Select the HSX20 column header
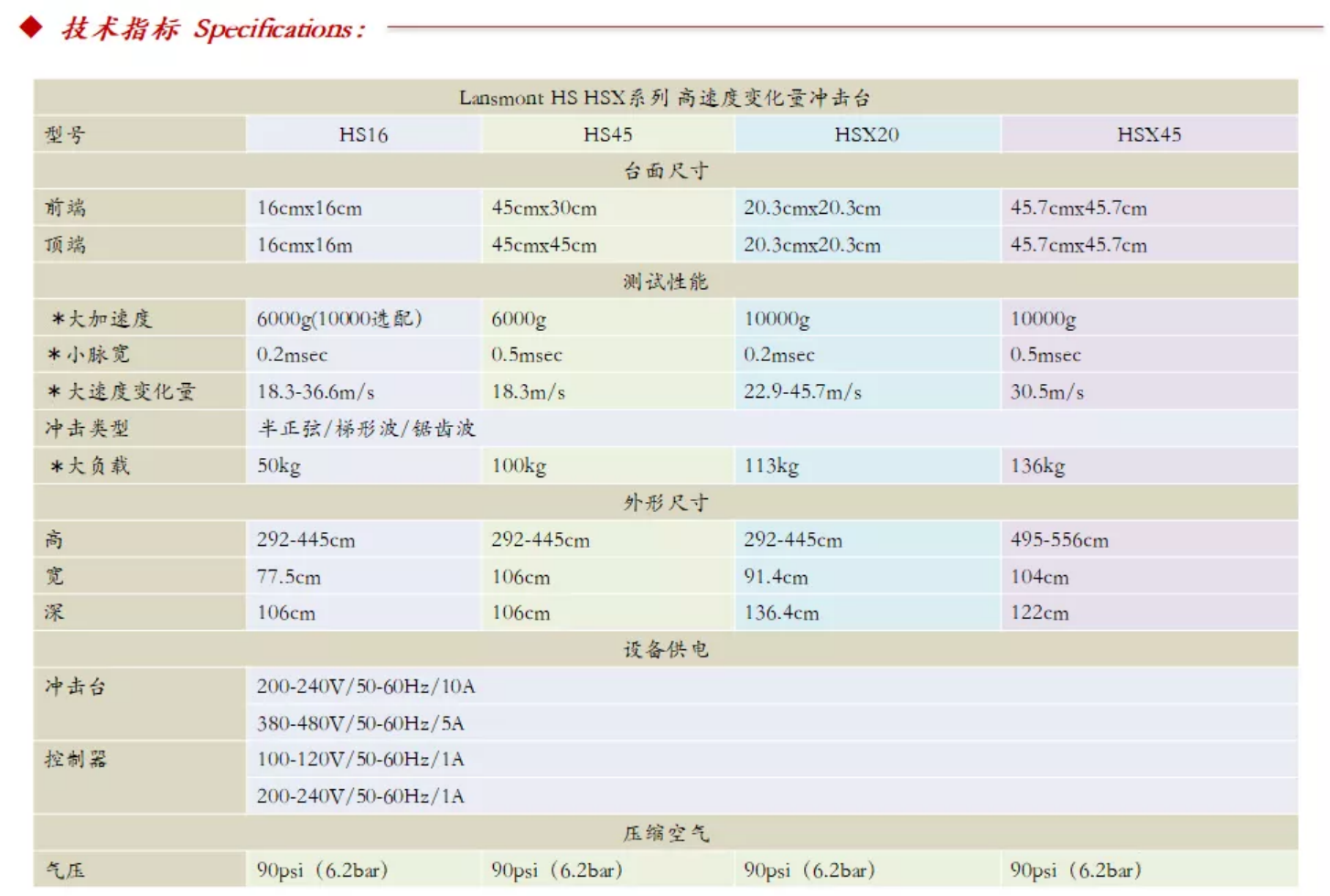Viewport: 1330px width, 896px height. (x=867, y=134)
